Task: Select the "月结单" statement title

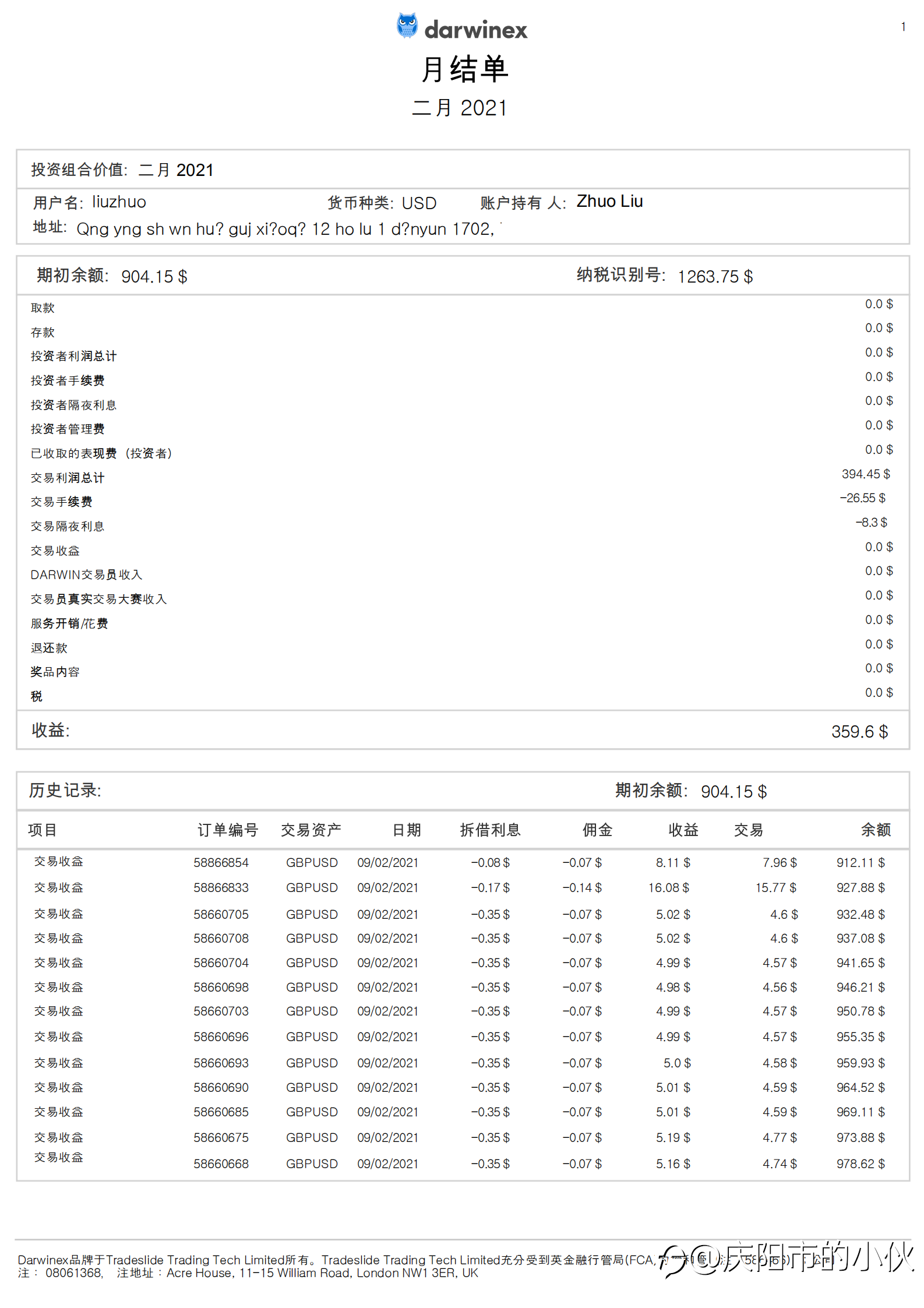Action: (x=465, y=69)
